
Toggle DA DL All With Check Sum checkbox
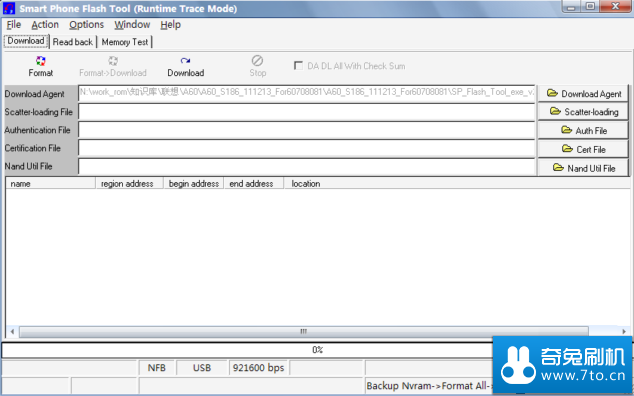pos(298,66)
